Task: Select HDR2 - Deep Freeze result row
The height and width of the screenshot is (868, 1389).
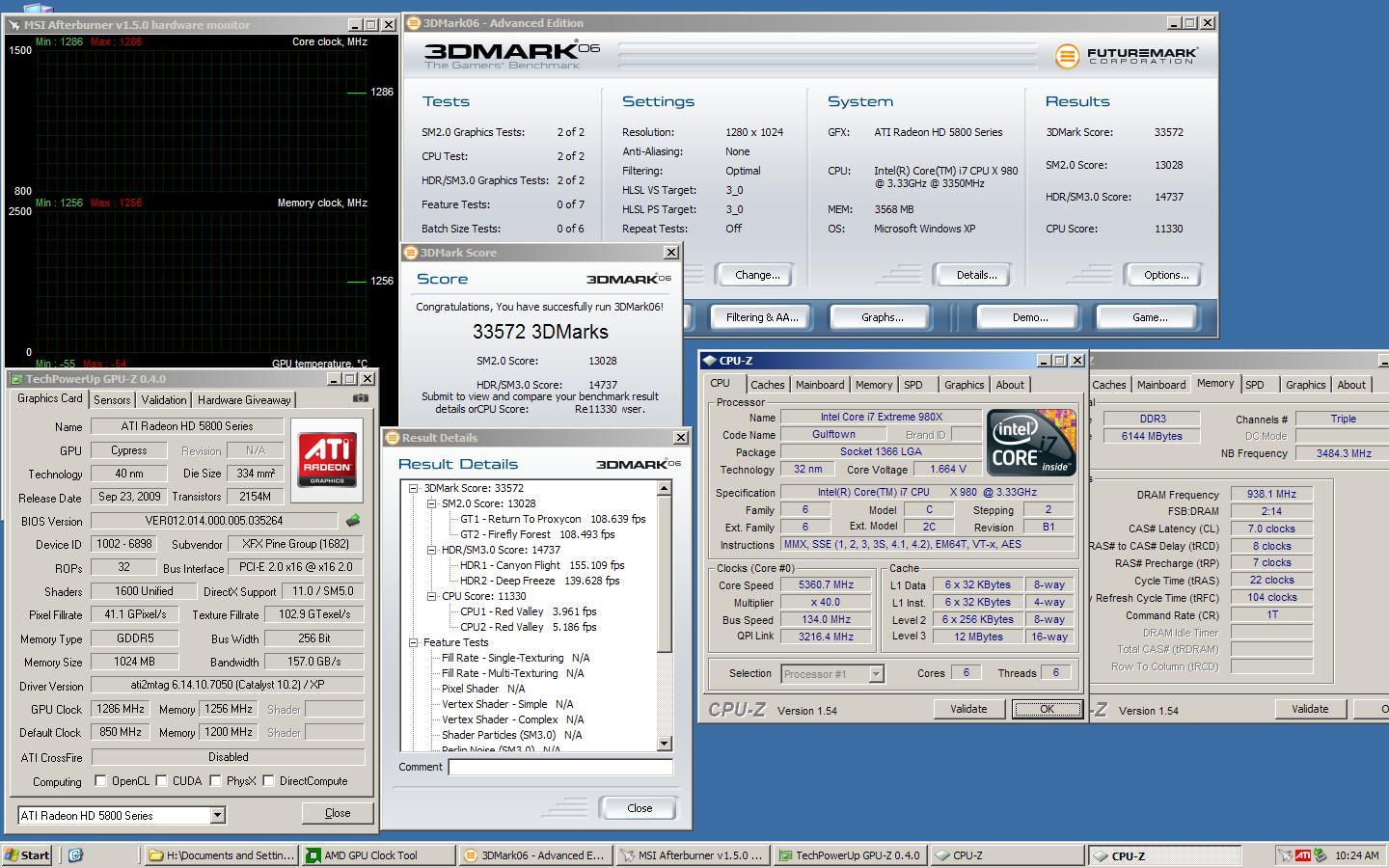Action: (x=540, y=581)
